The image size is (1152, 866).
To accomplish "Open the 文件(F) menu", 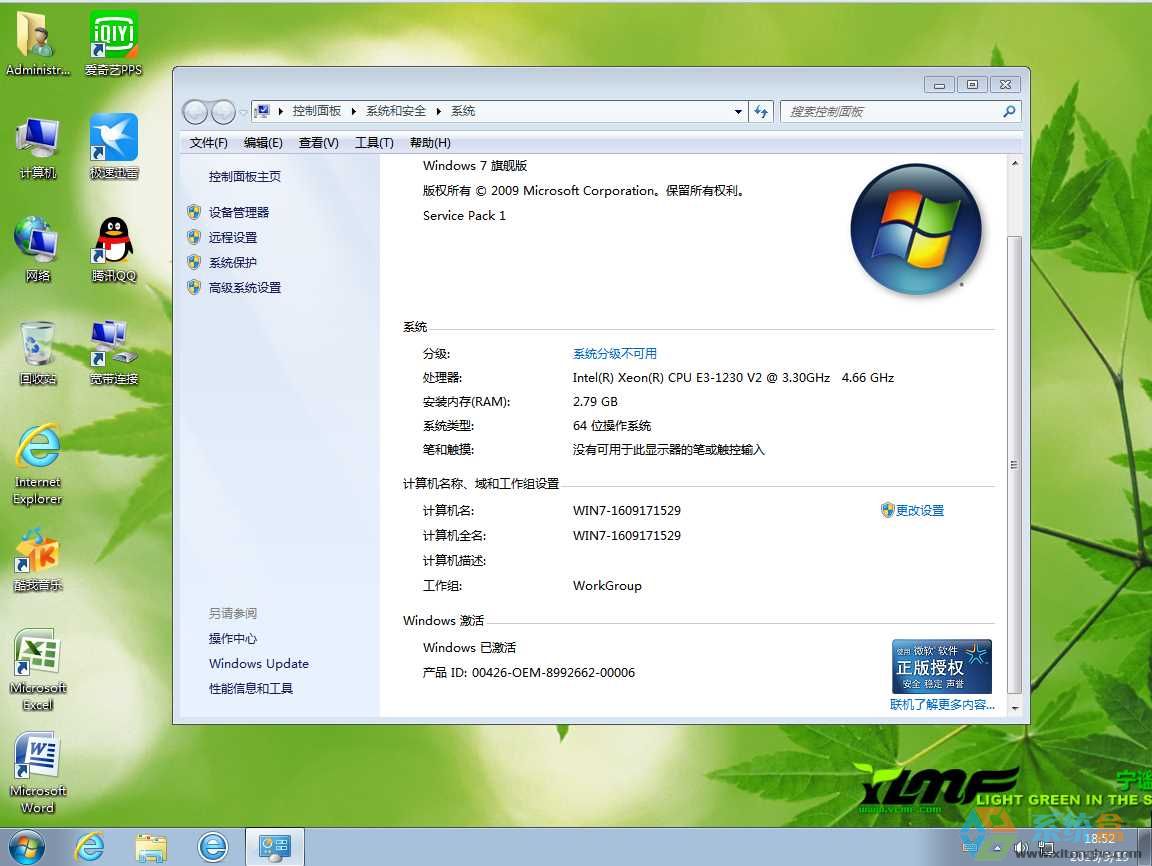I will [209, 143].
